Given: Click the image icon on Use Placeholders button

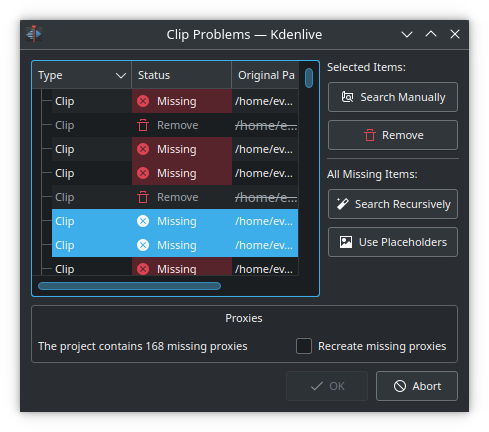Looking at the screenshot, I should [346, 242].
